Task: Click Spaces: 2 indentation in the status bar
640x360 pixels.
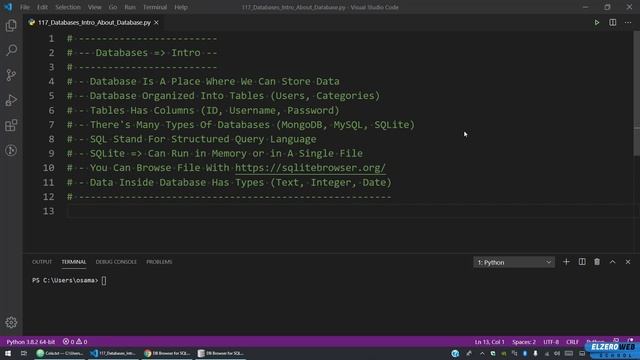Action: 524,342
